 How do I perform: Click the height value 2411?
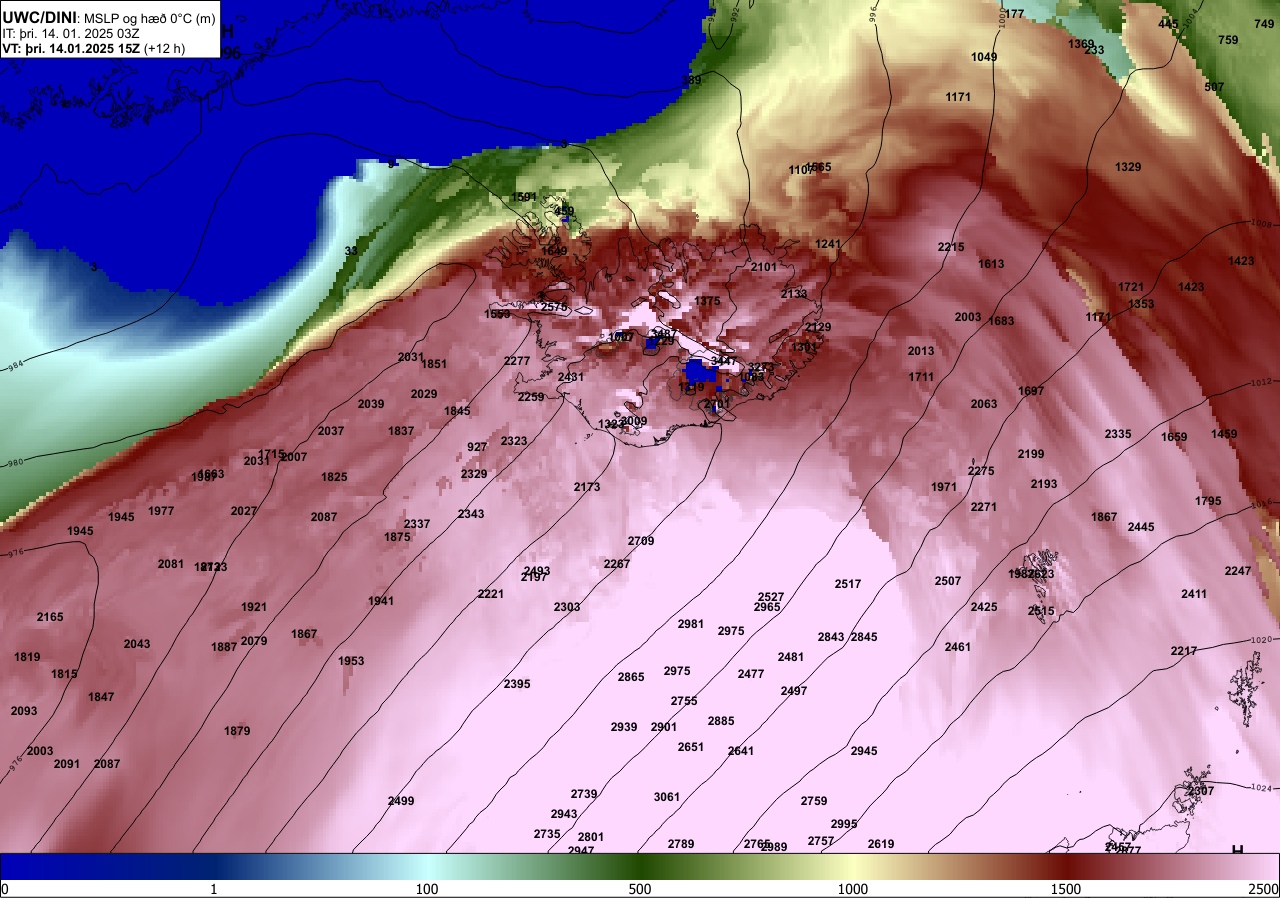[1194, 594]
